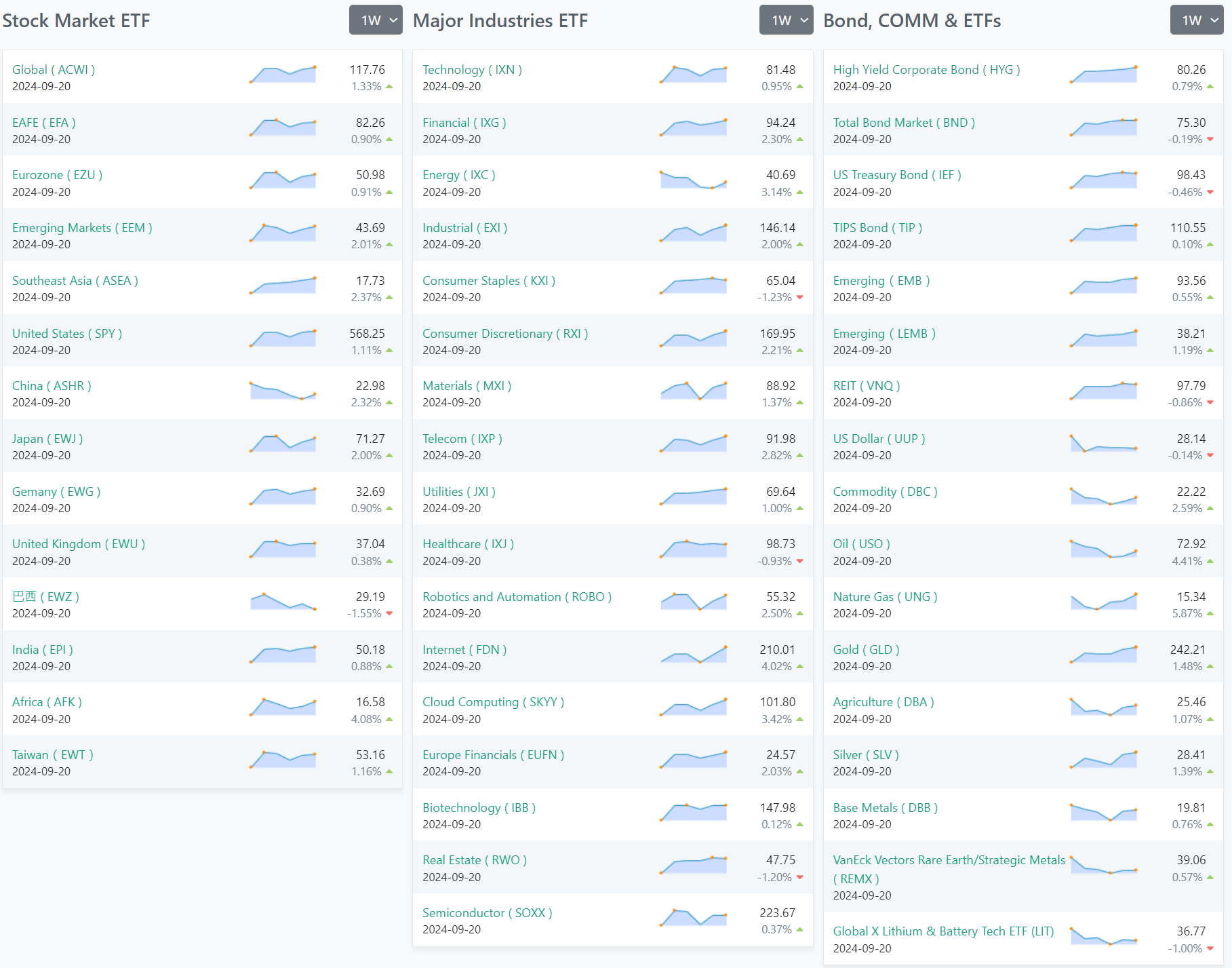Open the Base Metals ( DBB ) link

886,808
